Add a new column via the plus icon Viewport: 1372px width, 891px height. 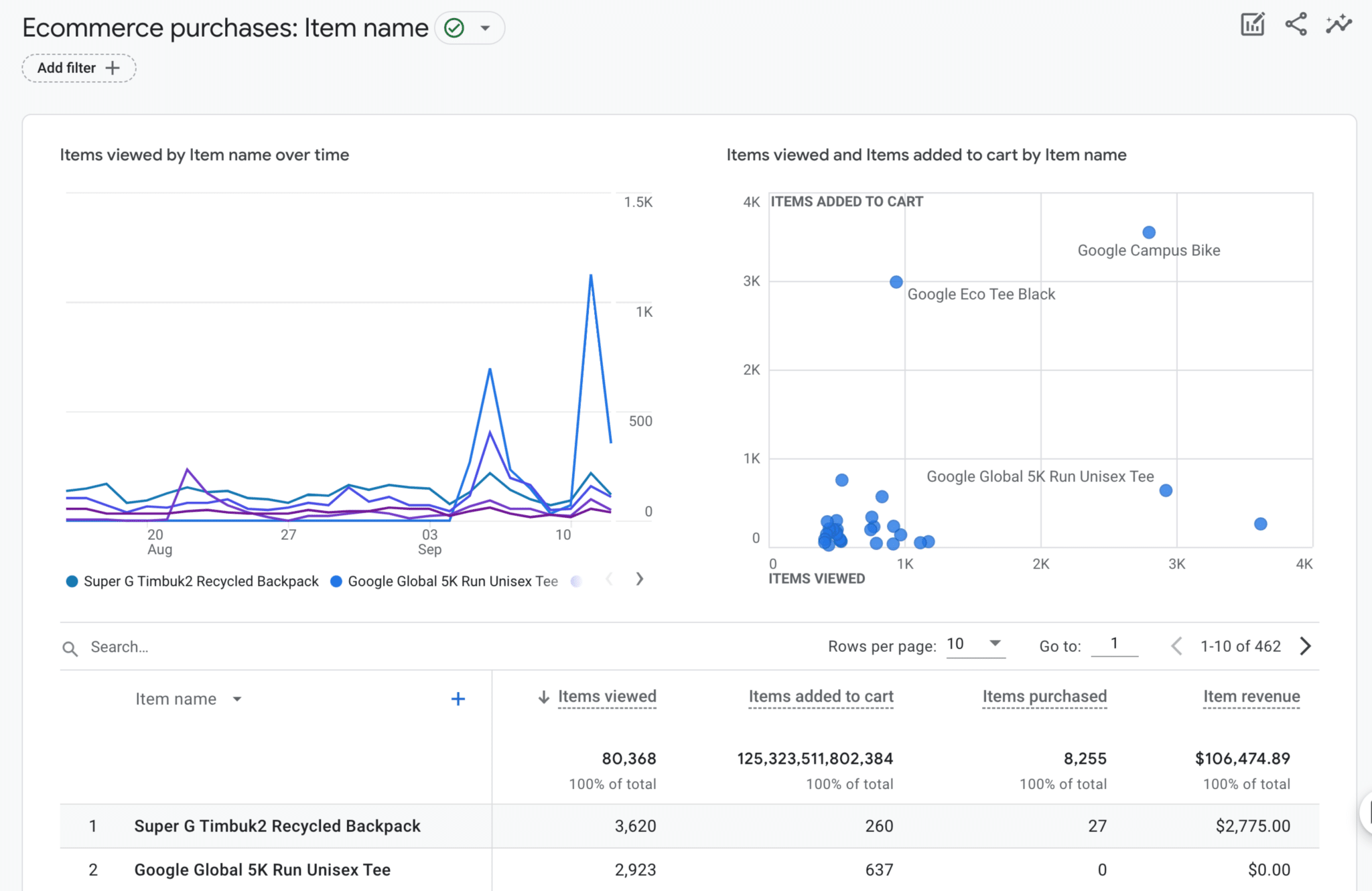click(459, 699)
